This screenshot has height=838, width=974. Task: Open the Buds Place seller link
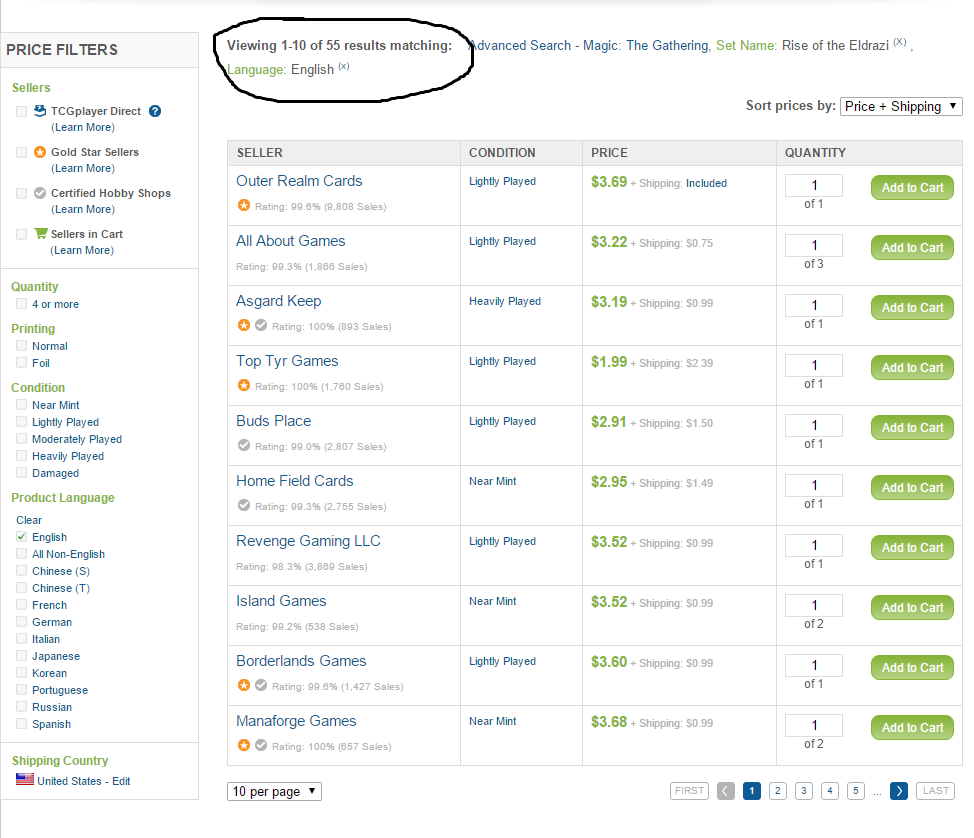coord(273,421)
